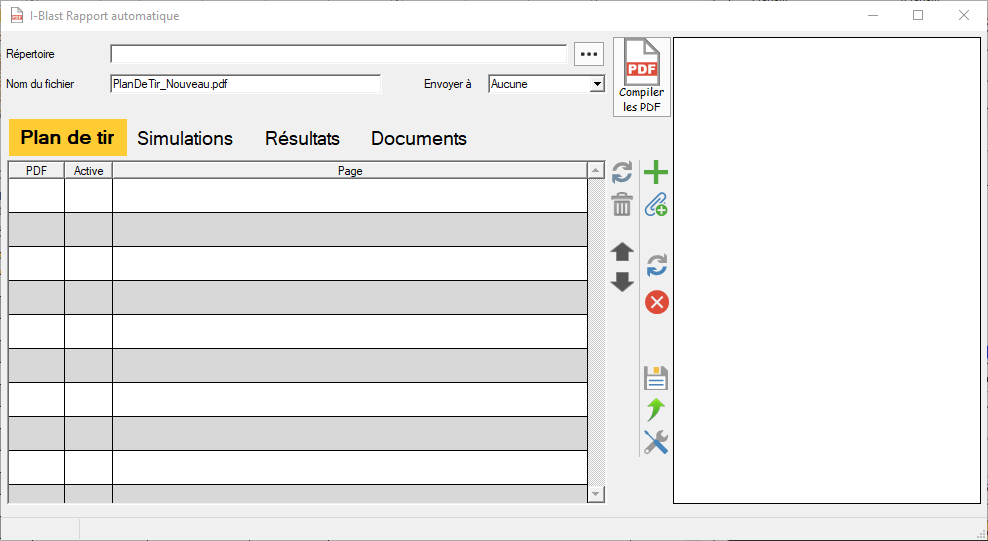Switch to the Simulations tab

coord(185,139)
